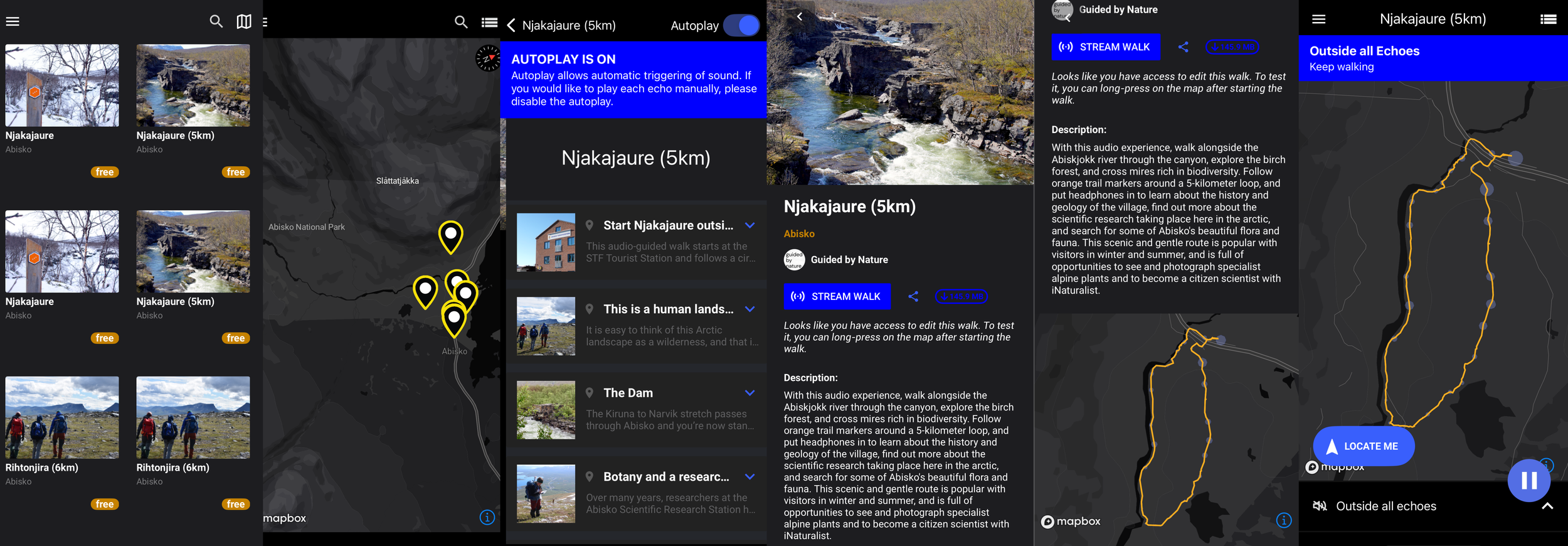This screenshot has width=1568, height=546.
Task: Open hamburger menu on walk grid screen
Action: (x=13, y=21)
